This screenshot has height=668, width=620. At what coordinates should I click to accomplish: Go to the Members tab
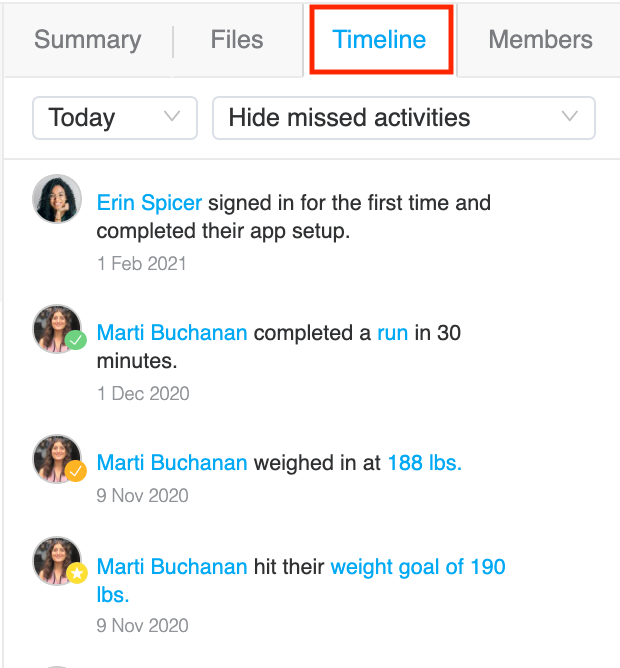click(540, 40)
